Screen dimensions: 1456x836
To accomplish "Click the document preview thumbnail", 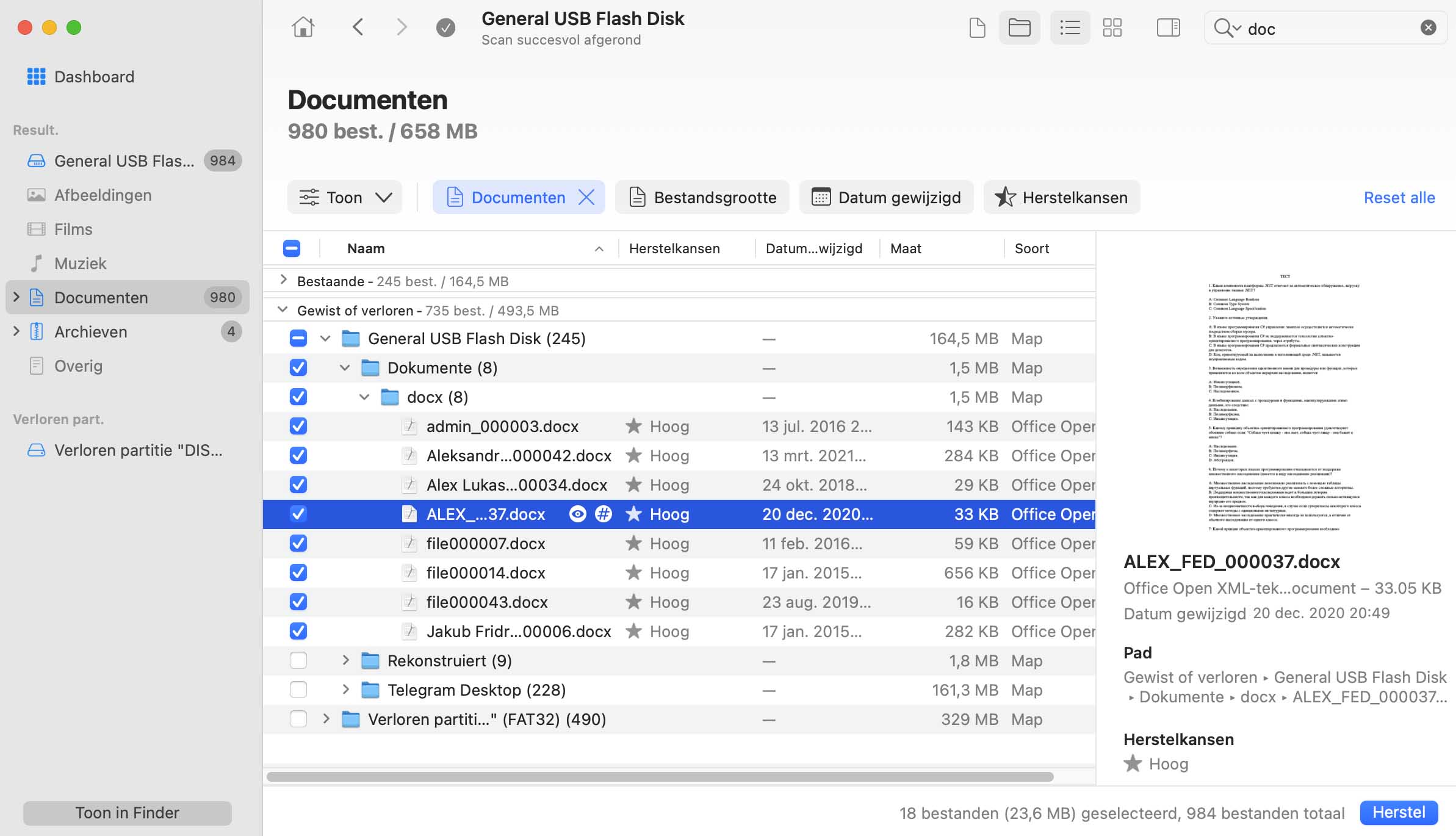I will pos(1284,403).
